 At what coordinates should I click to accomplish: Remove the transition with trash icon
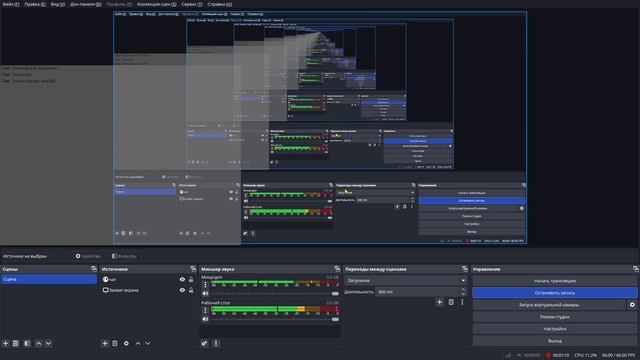451,302
